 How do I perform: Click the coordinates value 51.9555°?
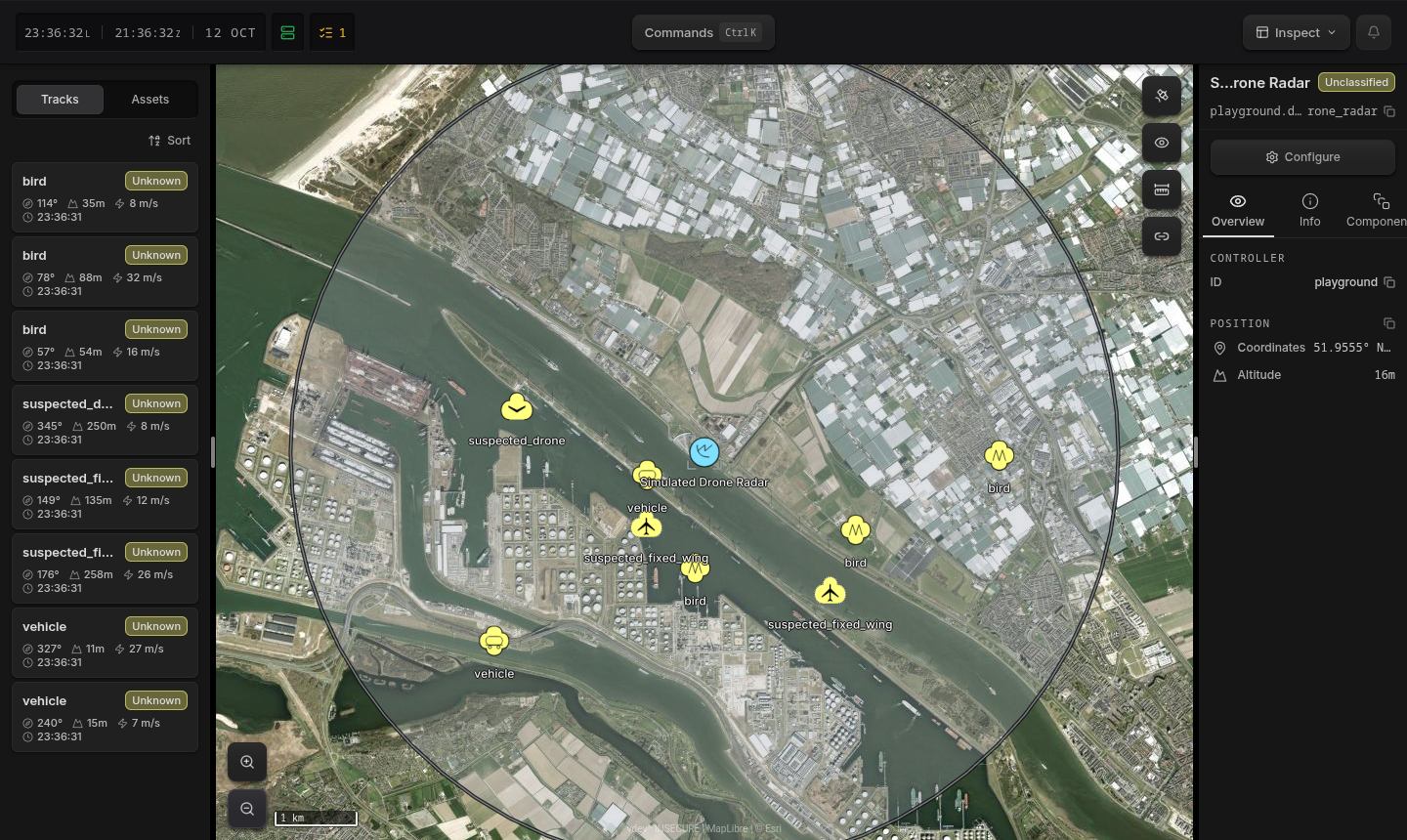1352,348
